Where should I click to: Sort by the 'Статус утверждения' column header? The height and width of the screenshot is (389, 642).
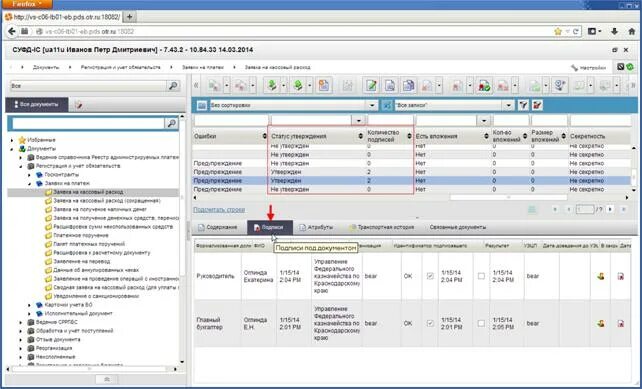point(316,136)
